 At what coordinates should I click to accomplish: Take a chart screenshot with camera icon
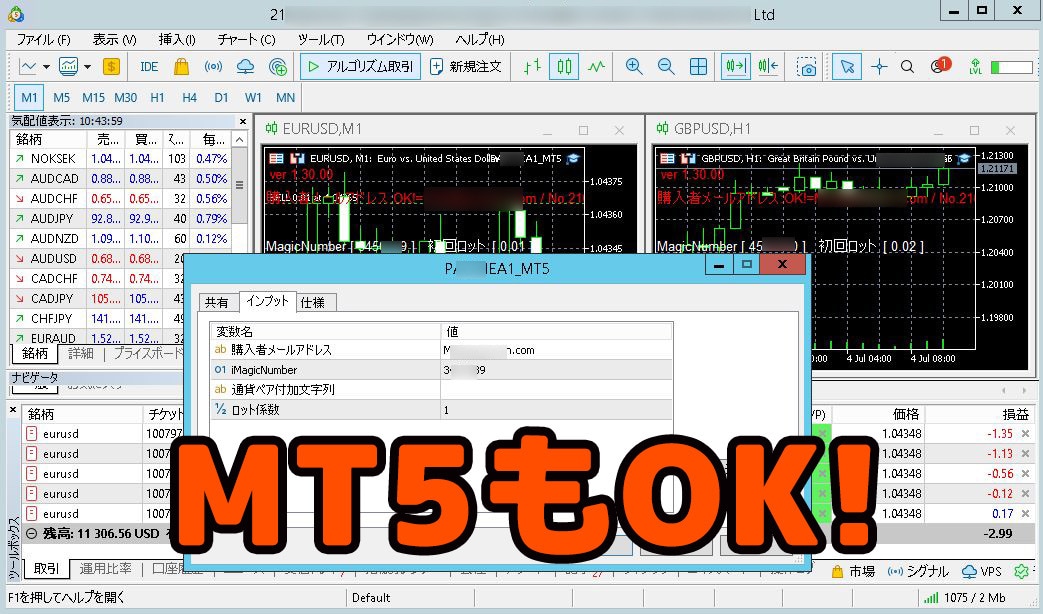click(806, 67)
